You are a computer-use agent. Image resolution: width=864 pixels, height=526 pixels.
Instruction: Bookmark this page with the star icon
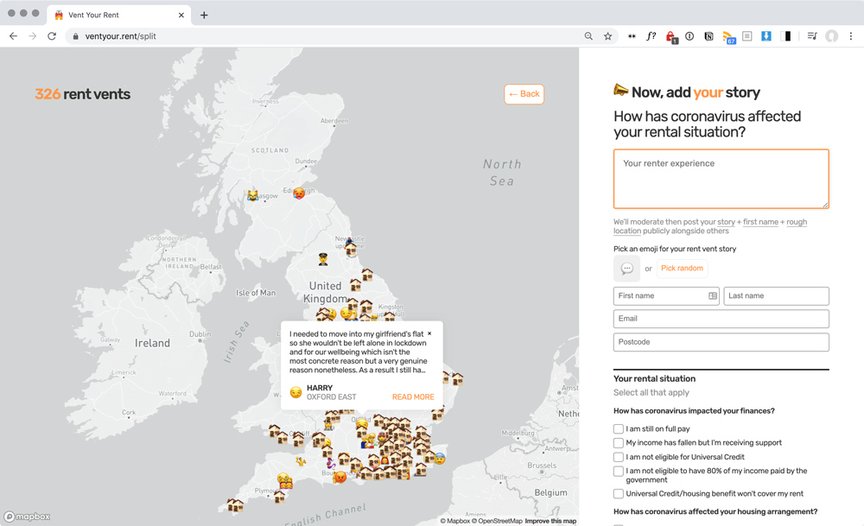click(x=607, y=36)
